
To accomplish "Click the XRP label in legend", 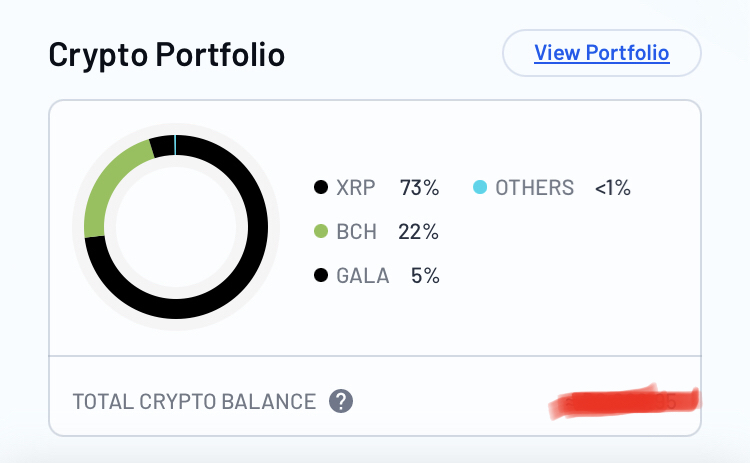I will (x=356, y=187).
